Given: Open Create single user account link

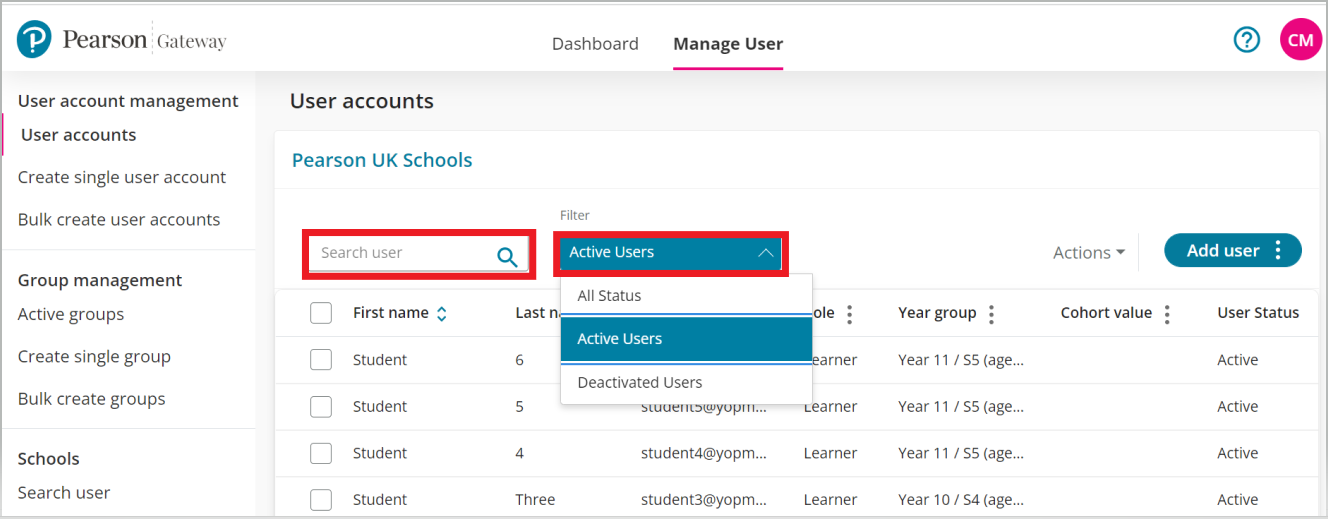Looking at the screenshot, I should coord(122,177).
